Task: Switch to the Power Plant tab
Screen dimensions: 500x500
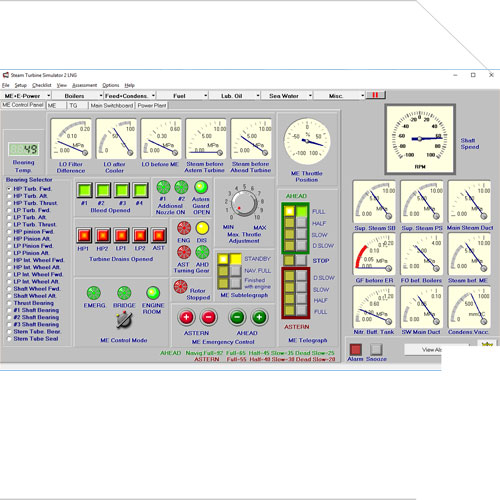Action: pyautogui.click(x=152, y=106)
